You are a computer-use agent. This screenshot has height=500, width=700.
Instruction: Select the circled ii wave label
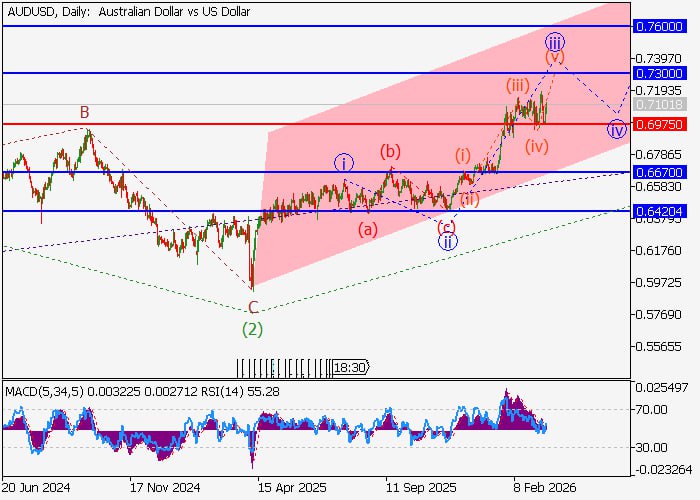pos(447,241)
